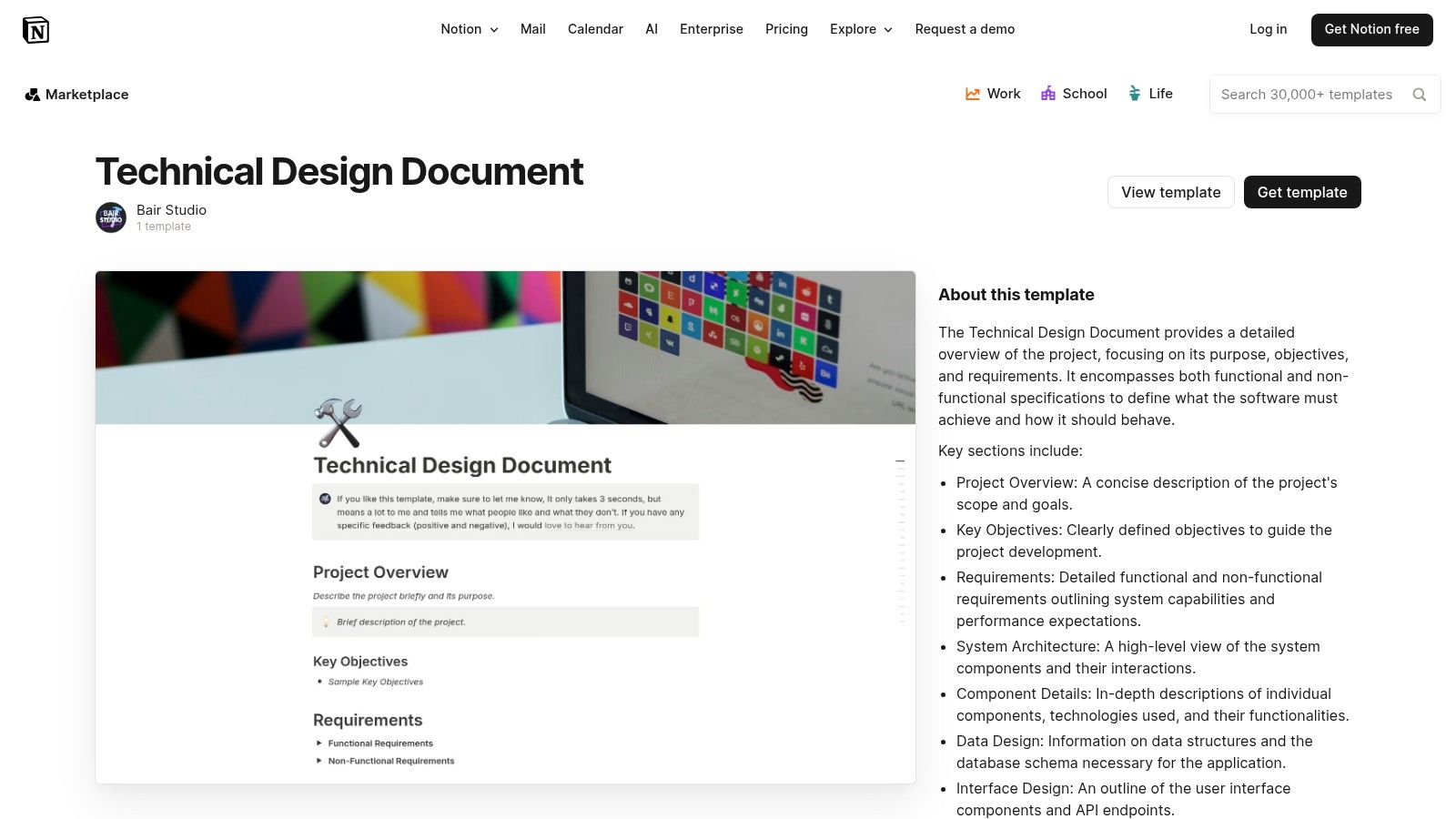Viewport: 1456px width, 819px height.
Task: Open the Notion dropdown menu
Action: click(x=470, y=29)
